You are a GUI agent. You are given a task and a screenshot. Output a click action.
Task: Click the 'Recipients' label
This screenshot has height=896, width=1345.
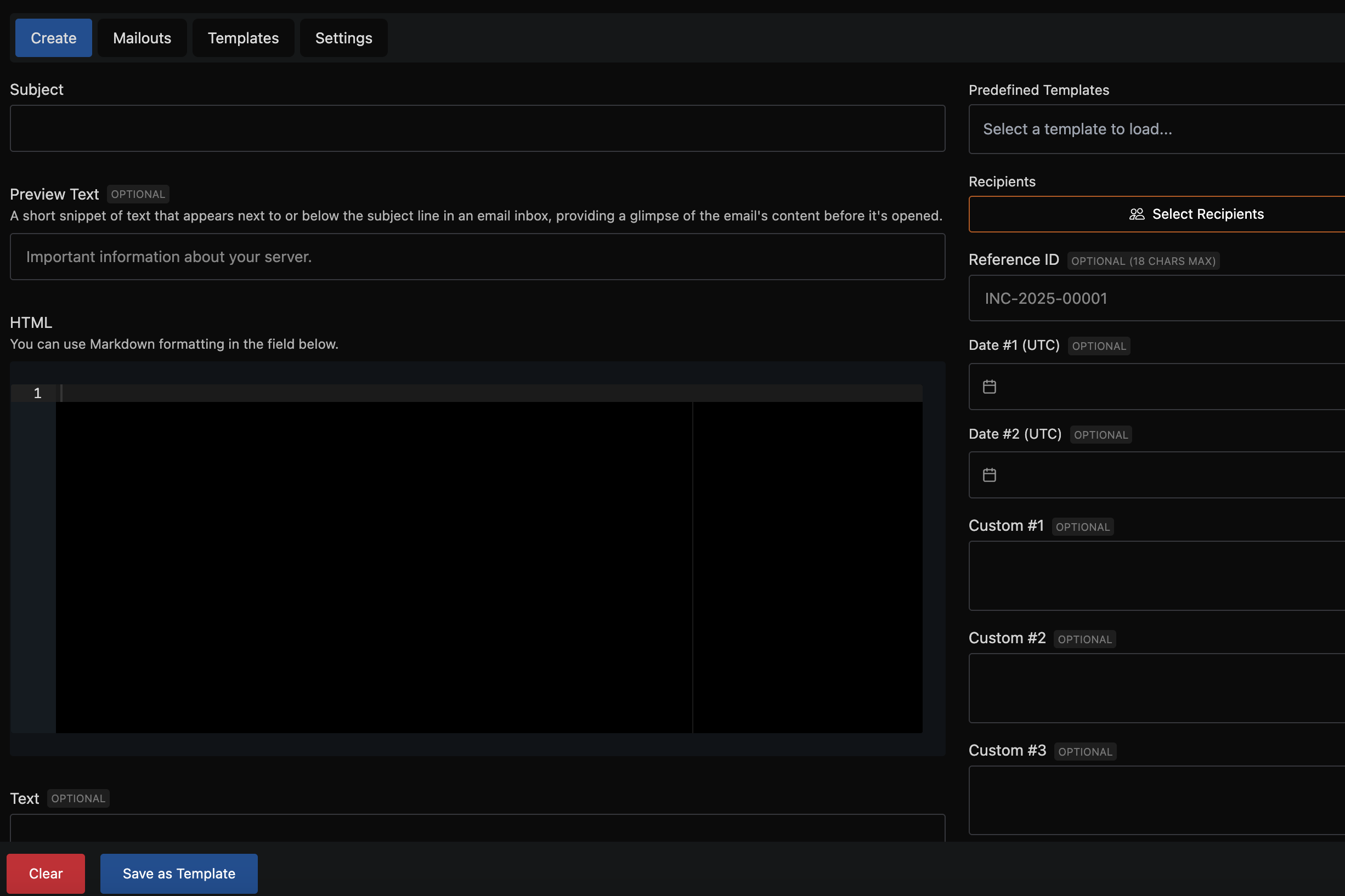(x=1002, y=182)
